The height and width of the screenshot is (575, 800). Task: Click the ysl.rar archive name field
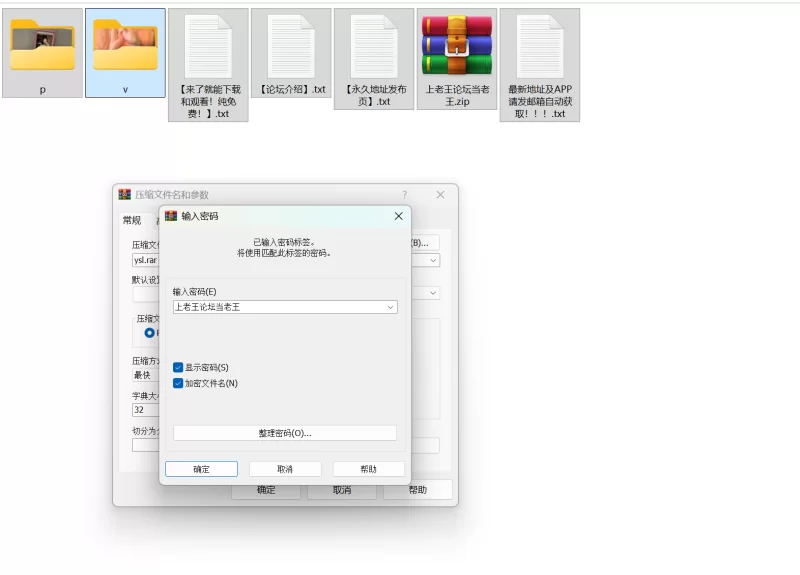click(x=145, y=260)
